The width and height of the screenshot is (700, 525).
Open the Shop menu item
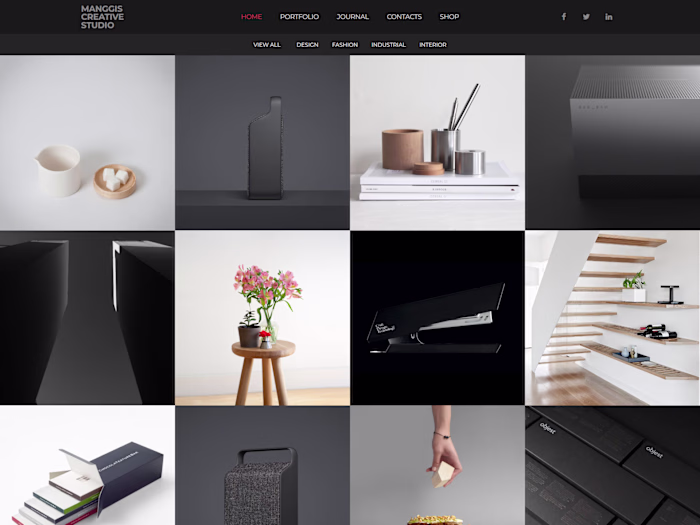(449, 17)
